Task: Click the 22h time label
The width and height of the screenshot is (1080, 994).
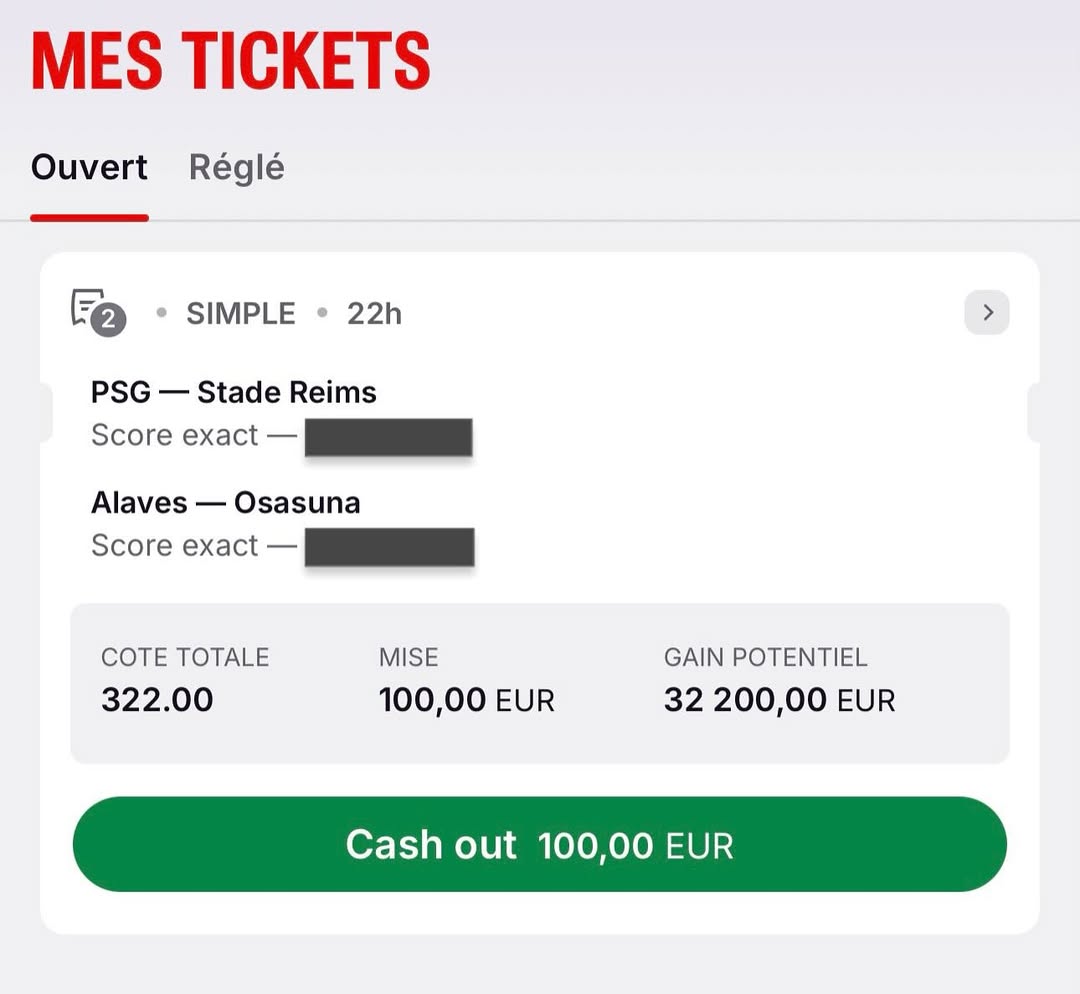Action: [374, 313]
